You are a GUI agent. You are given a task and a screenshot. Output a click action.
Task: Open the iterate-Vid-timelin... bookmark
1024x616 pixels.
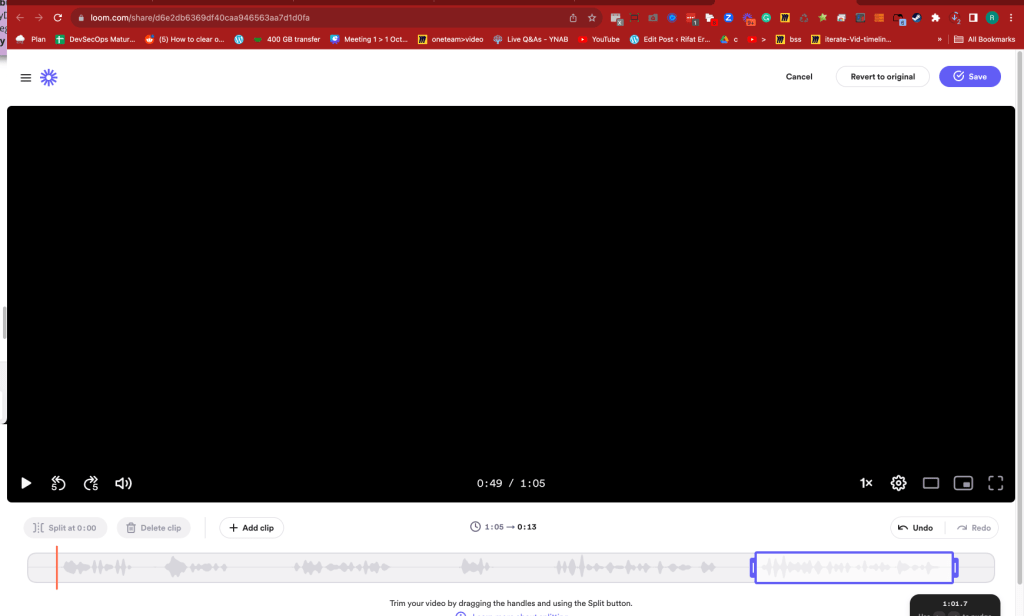pyautogui.click(x=851, y=39)
